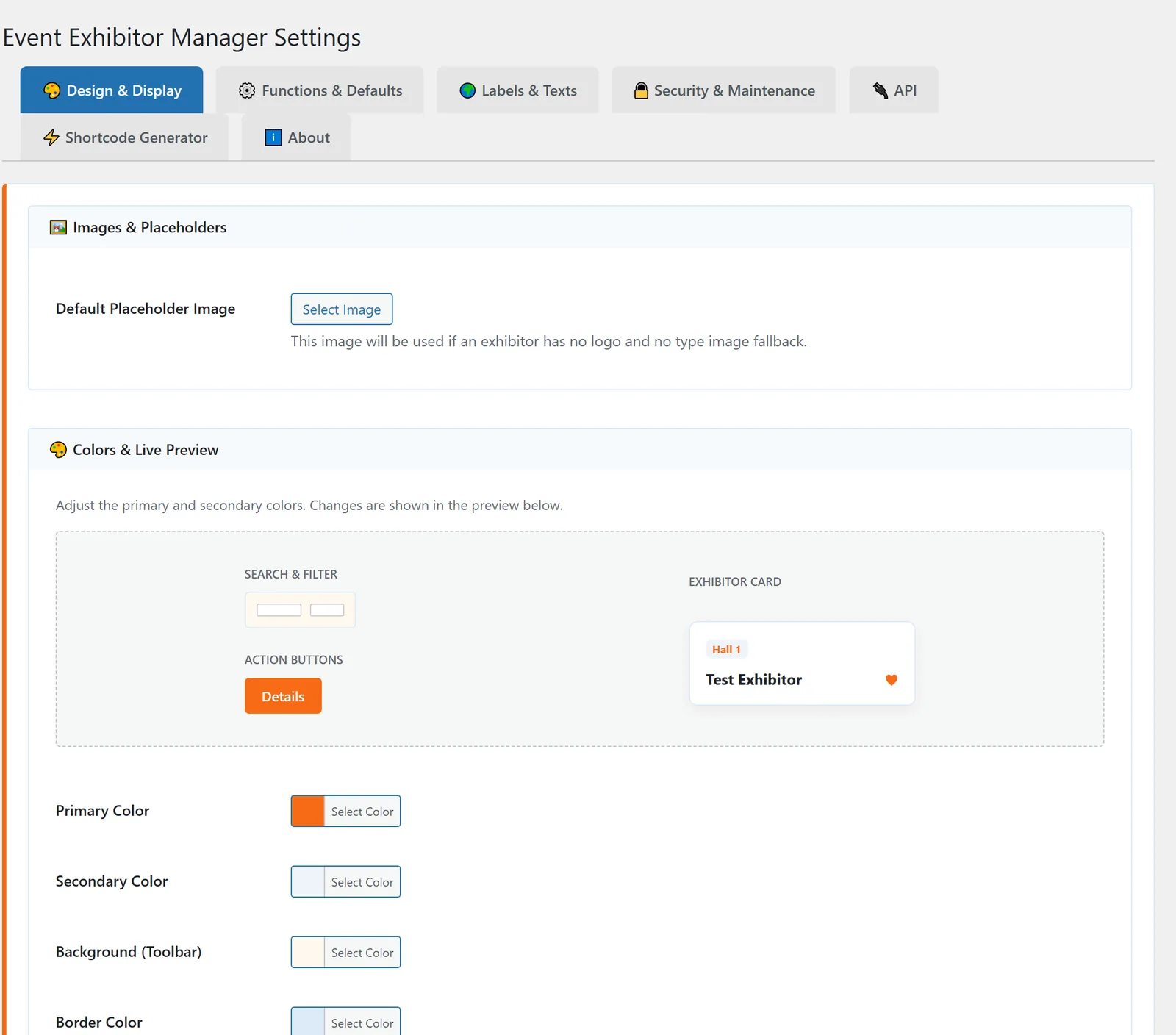Image resolution: width=1176 pixels, height=1035 pixels.
Task: Click the plug icon on API tab
Action: [x=880, y=90]
